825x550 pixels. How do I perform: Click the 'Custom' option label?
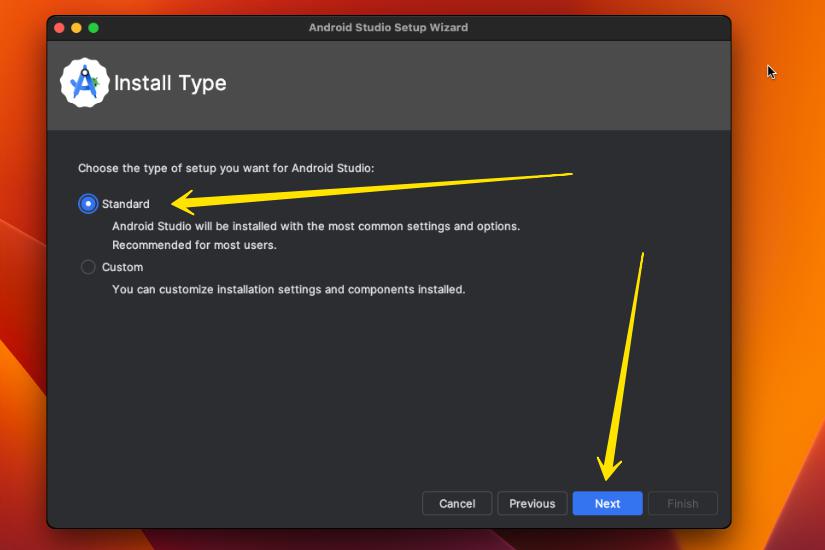tap(122, 267)
